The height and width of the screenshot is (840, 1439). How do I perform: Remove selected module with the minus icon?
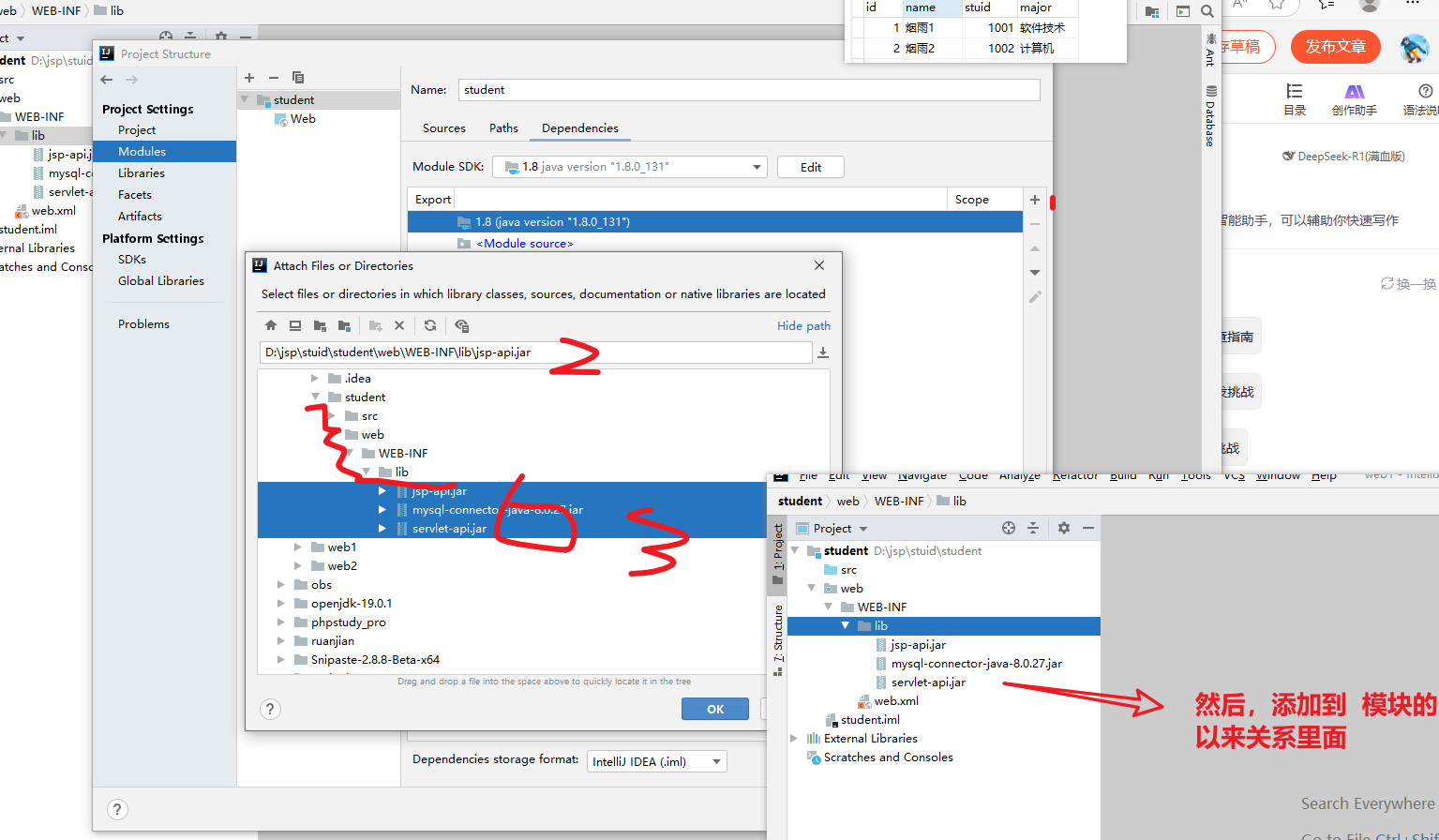tap(274, 78)
